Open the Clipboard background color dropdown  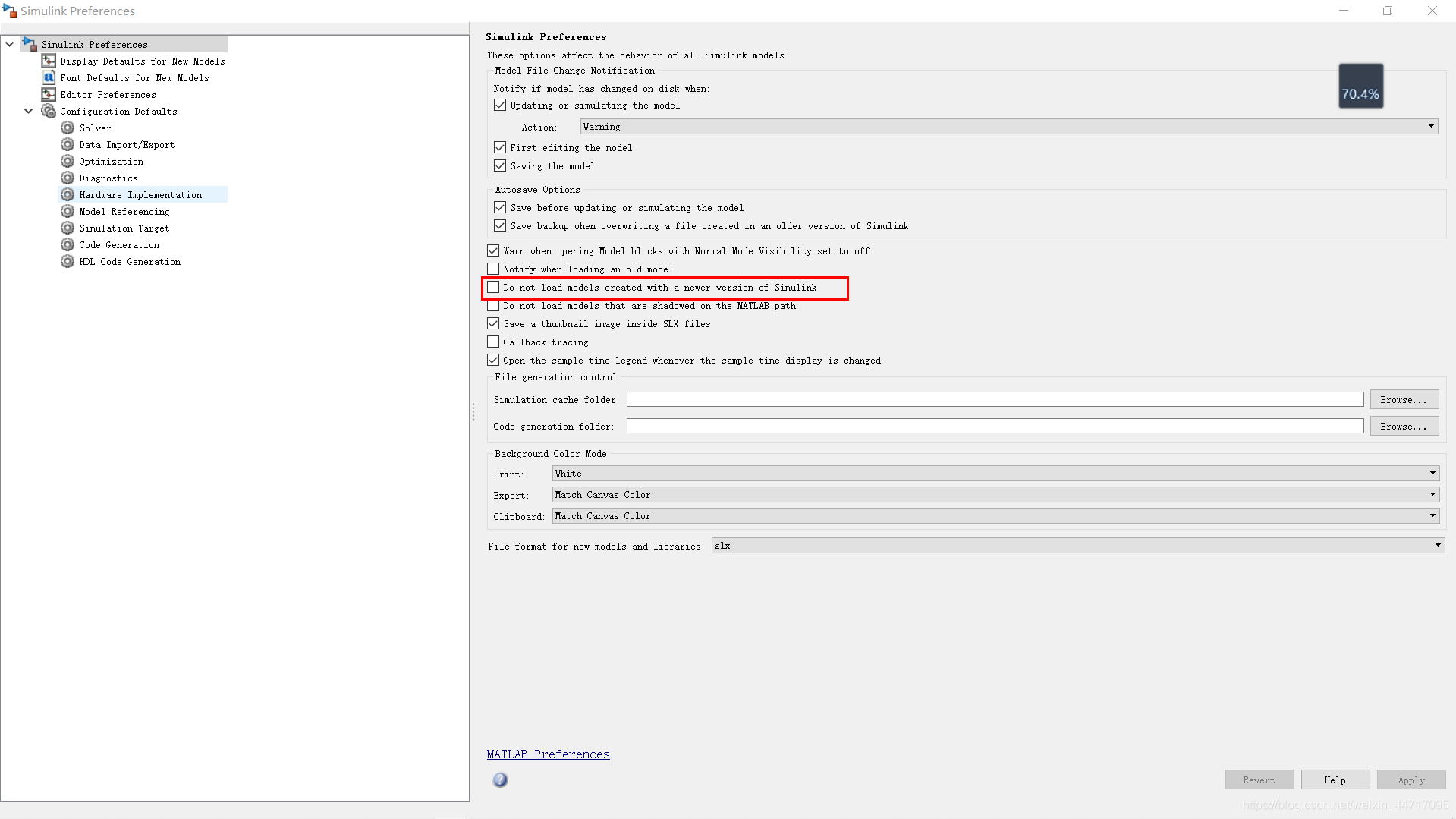coord(995,515)
